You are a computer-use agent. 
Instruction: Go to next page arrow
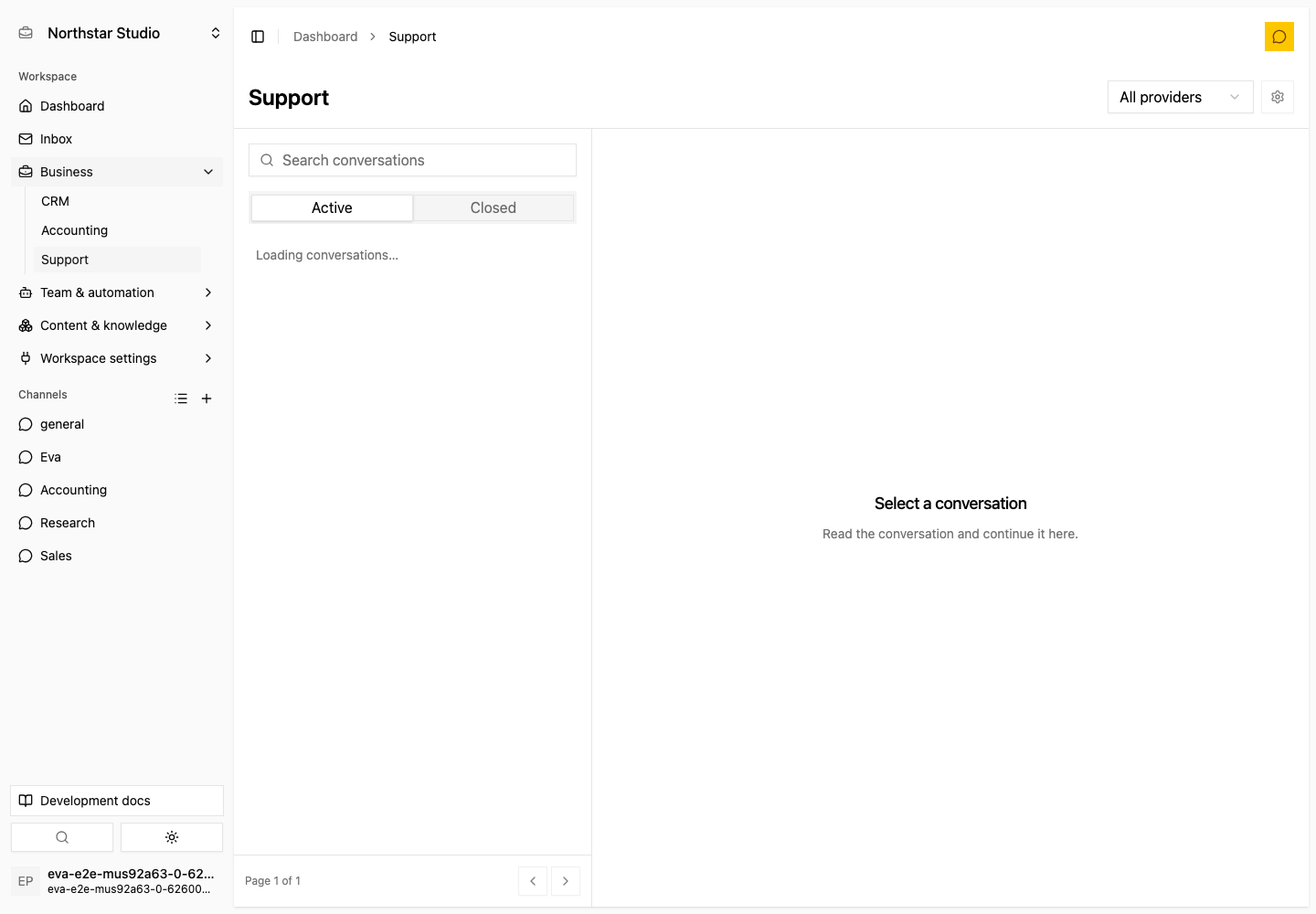click(566, 881)
